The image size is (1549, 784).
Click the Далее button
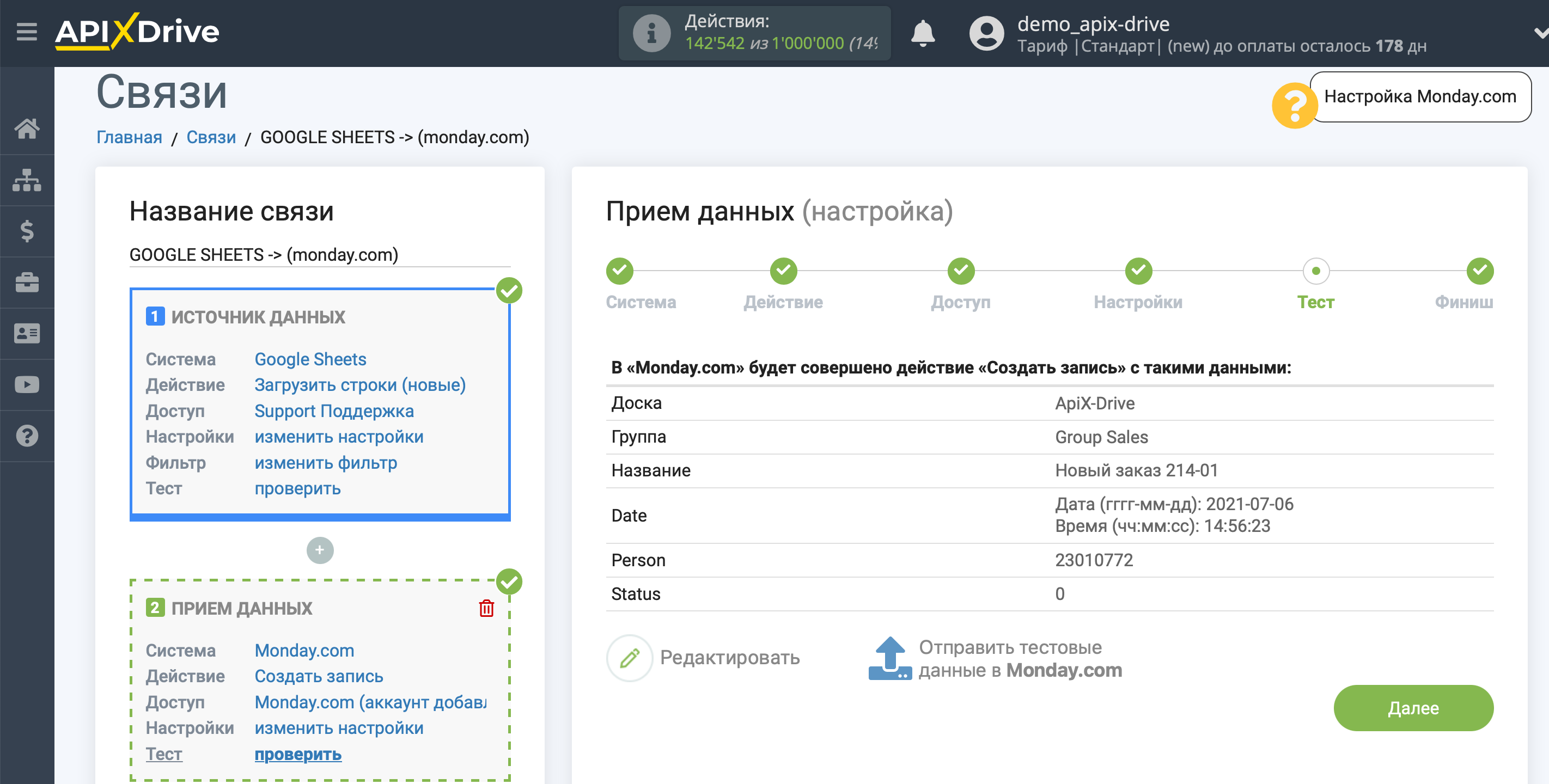click(x=1413, y=708)
